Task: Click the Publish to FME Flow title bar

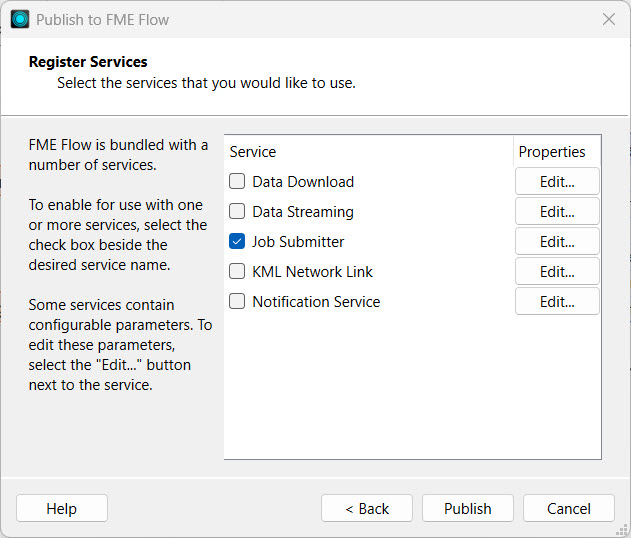Action: click(300, 19)
